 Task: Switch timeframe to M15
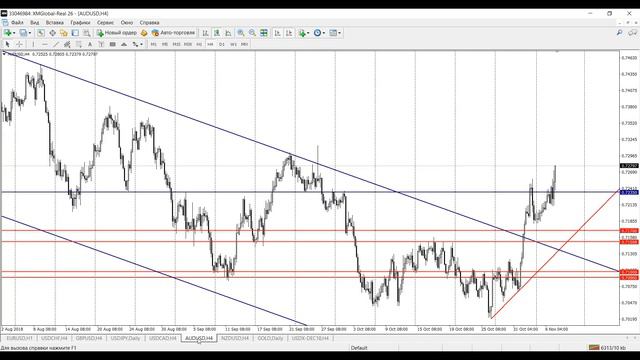pos(176,44)
